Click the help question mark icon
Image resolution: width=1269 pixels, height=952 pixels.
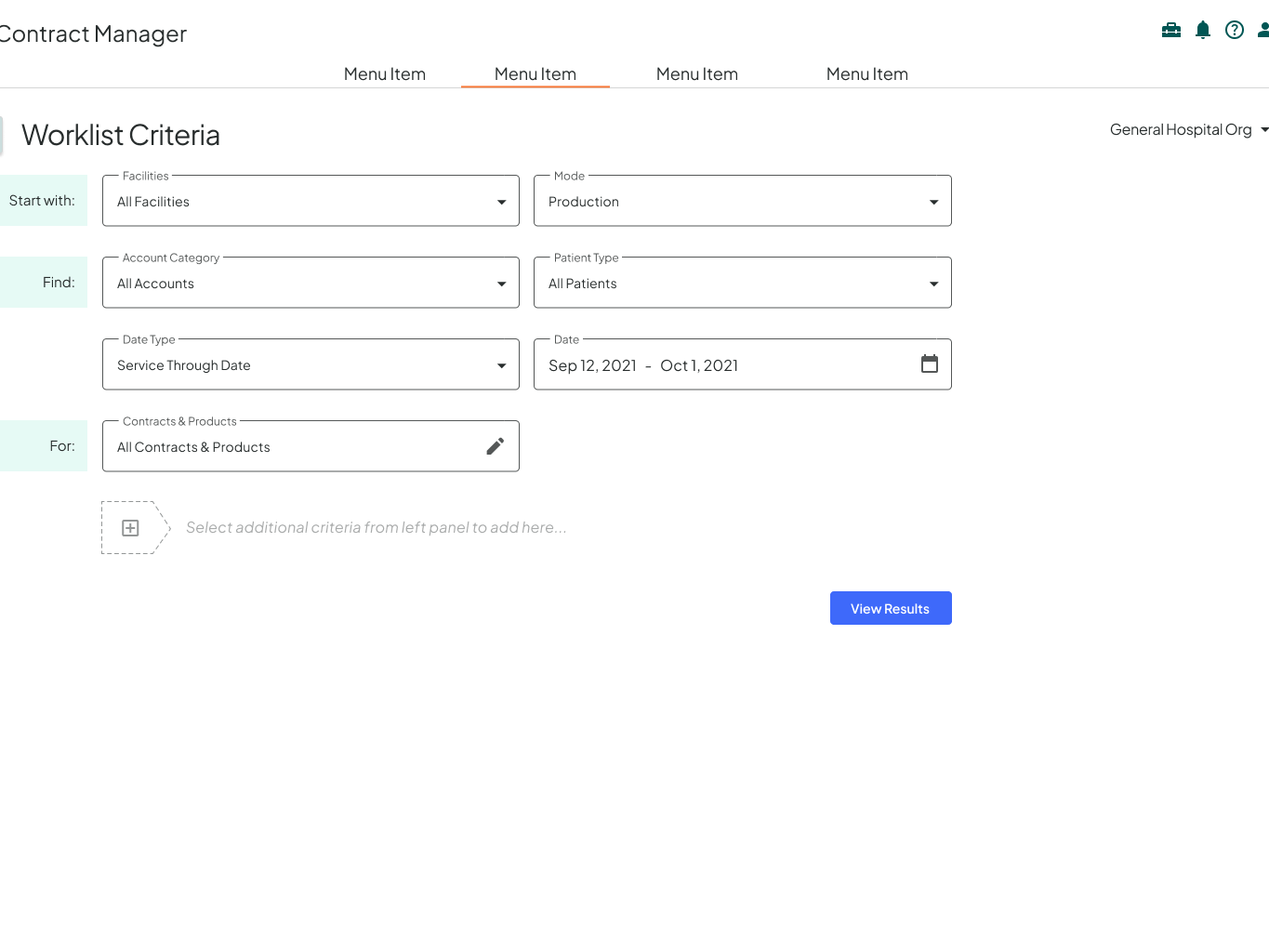1235,30
